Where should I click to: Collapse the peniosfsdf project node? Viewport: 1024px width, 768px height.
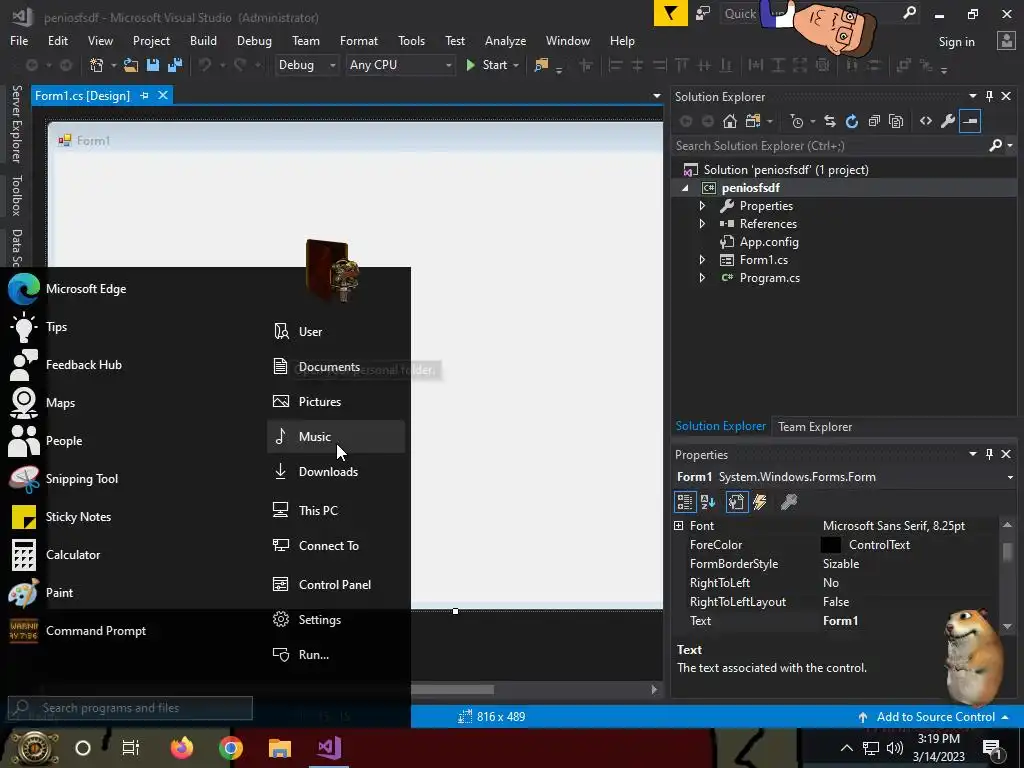pyautogui.click(x=685, y=188)
